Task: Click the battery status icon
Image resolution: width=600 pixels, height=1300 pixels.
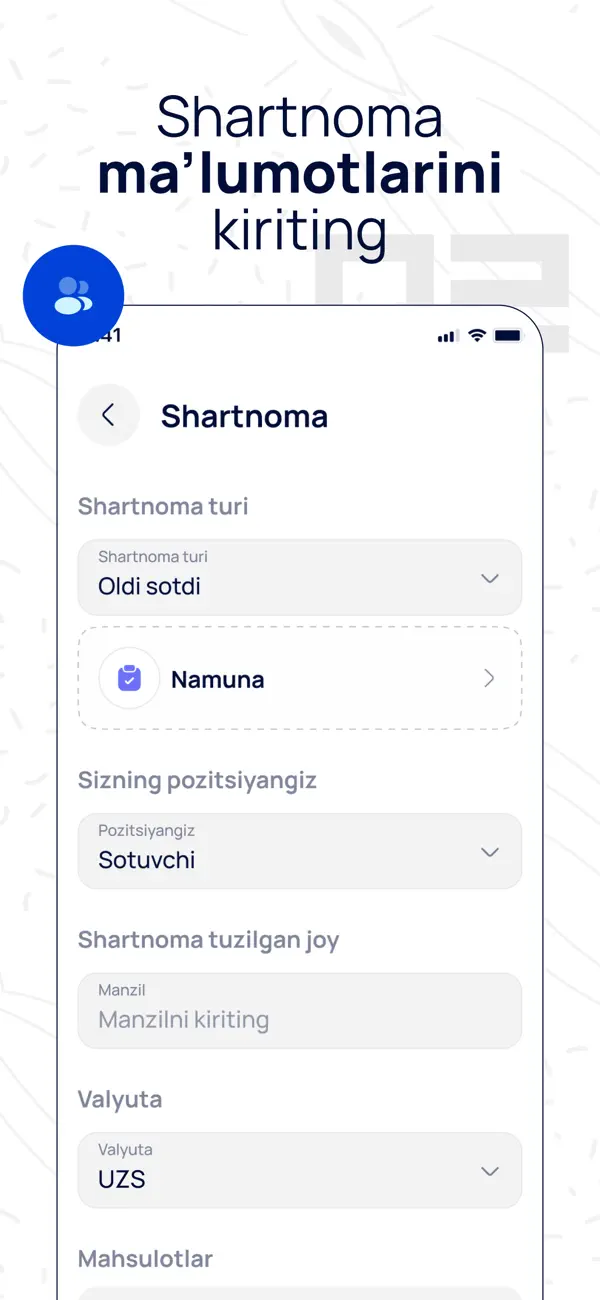Action: [x=508, y=336]
